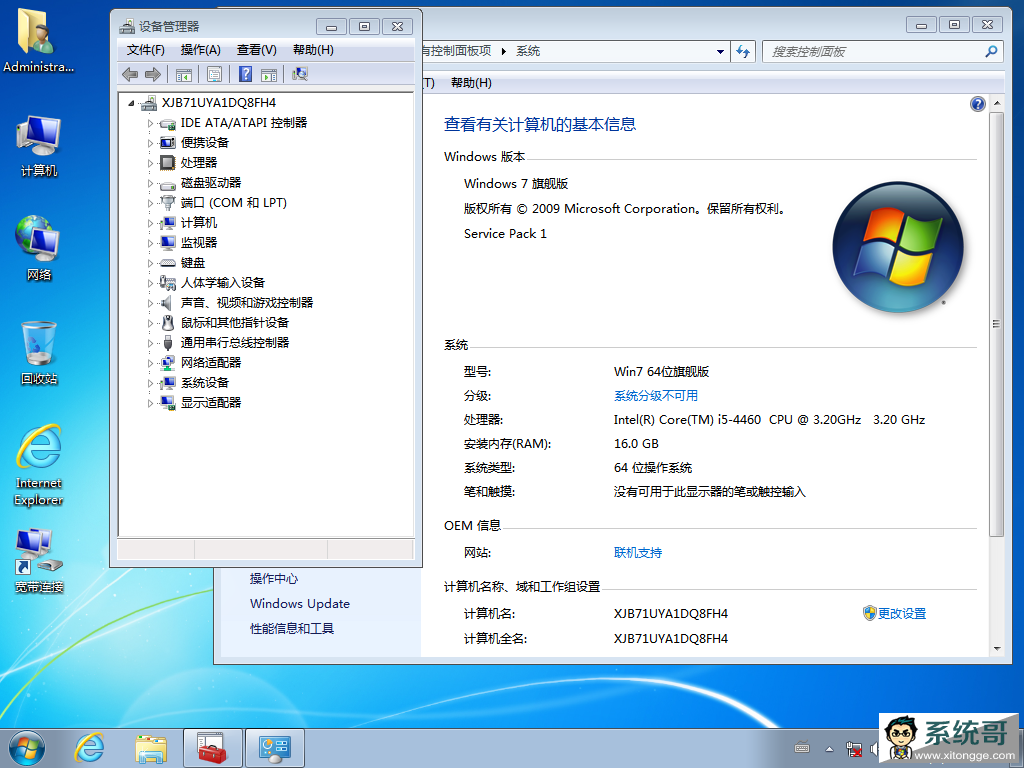Click the network status tray icon
This screenshot has height=768, width=1024.
[854, 748]
